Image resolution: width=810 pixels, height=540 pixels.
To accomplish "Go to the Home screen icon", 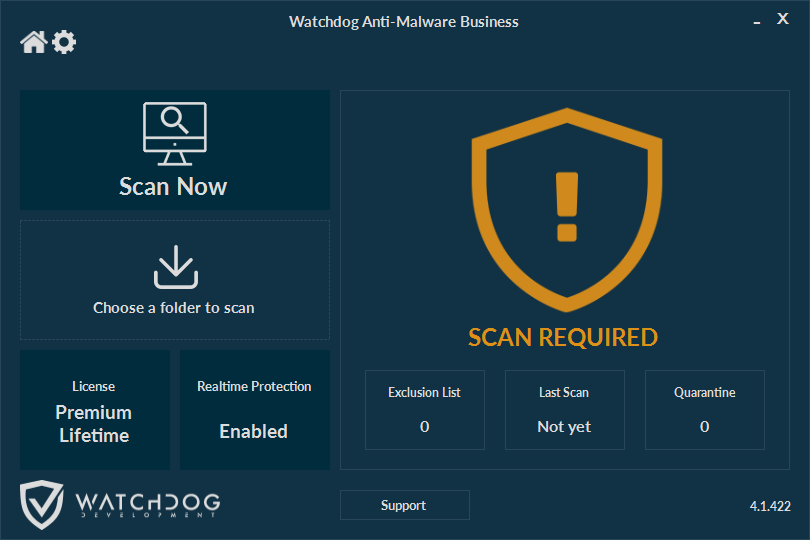I will coord(34,42).
